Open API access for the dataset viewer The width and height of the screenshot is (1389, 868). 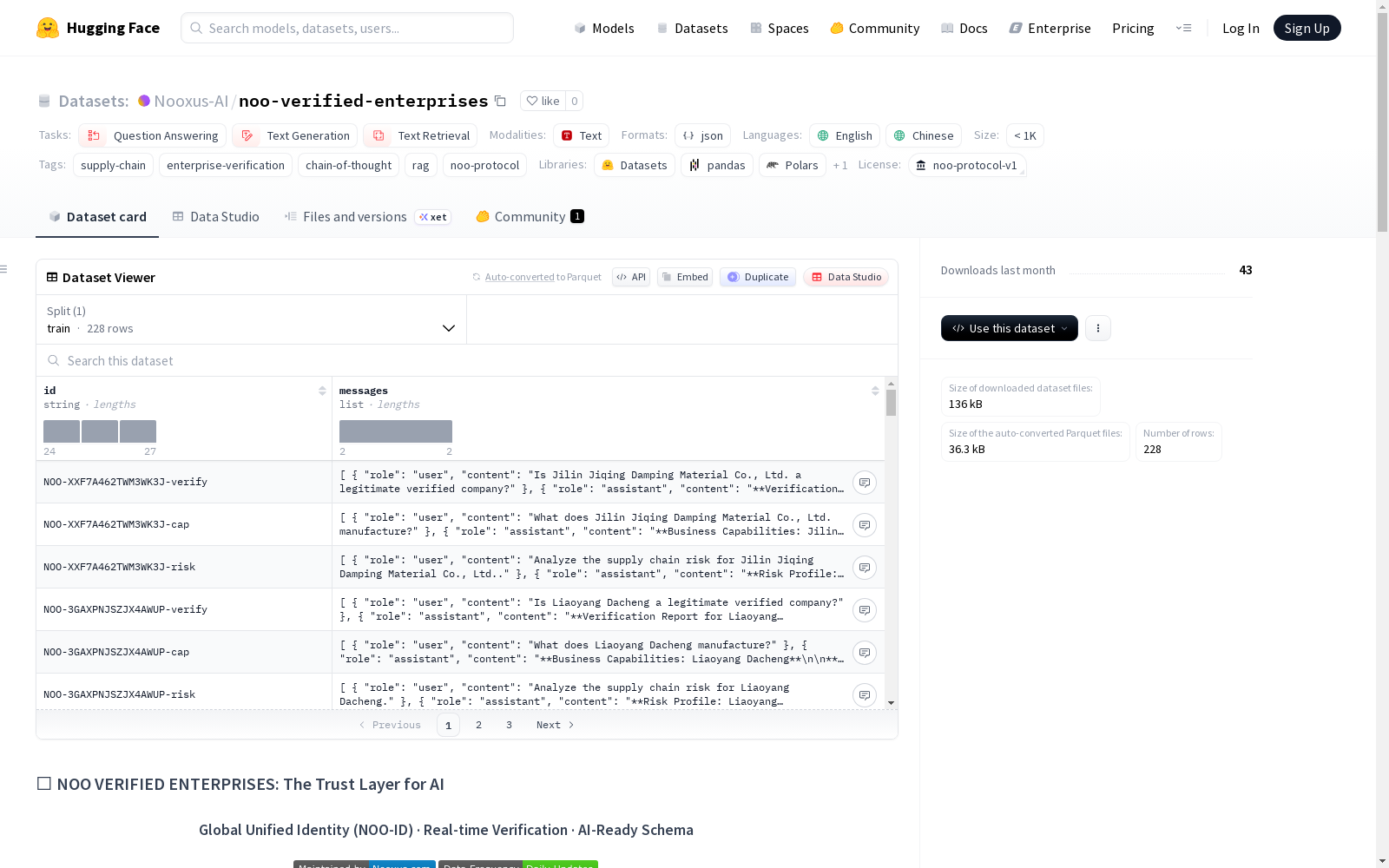(631, 277)
